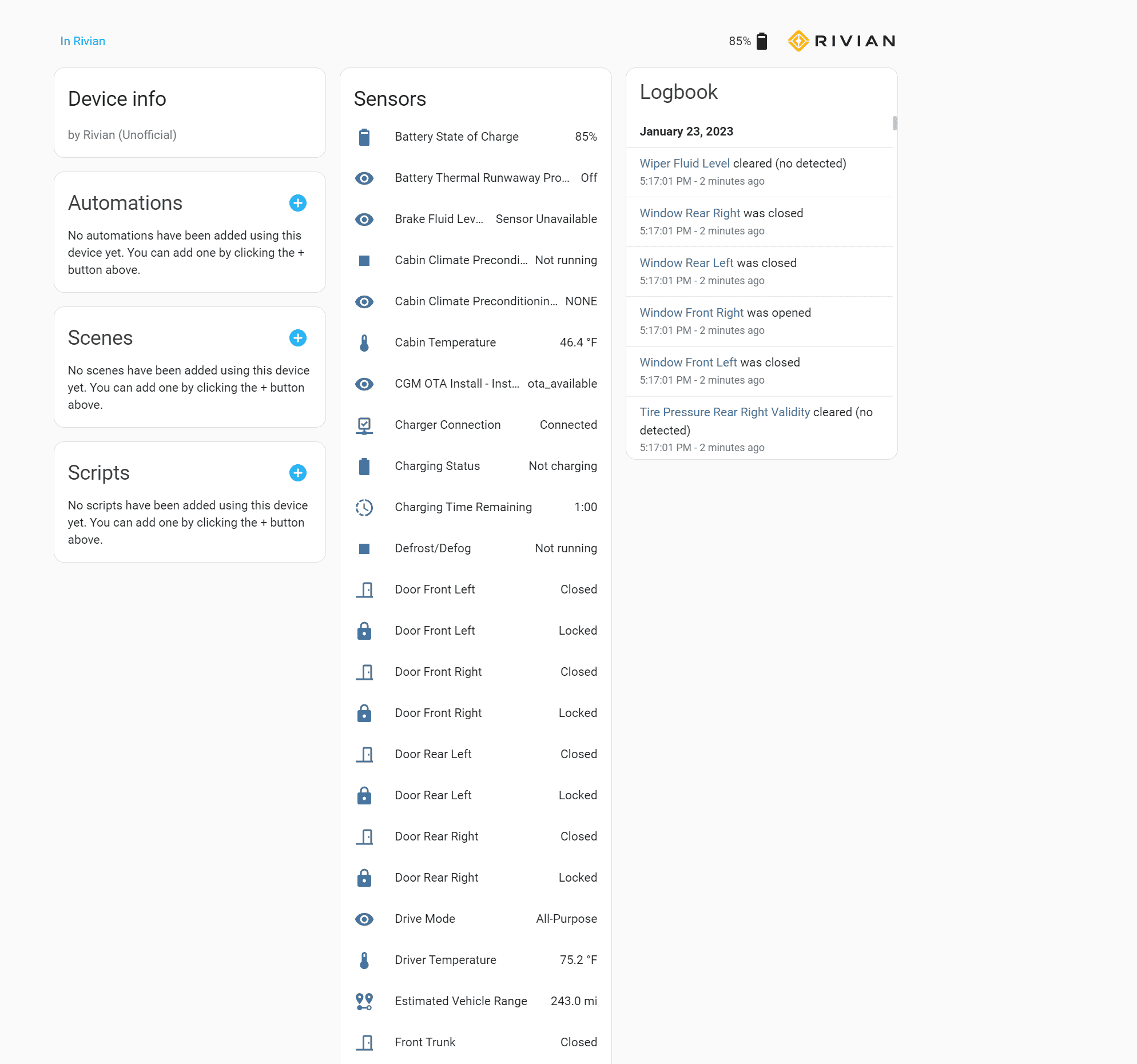Click the lock icon for Door Rear Left Locked

(364, 796)
